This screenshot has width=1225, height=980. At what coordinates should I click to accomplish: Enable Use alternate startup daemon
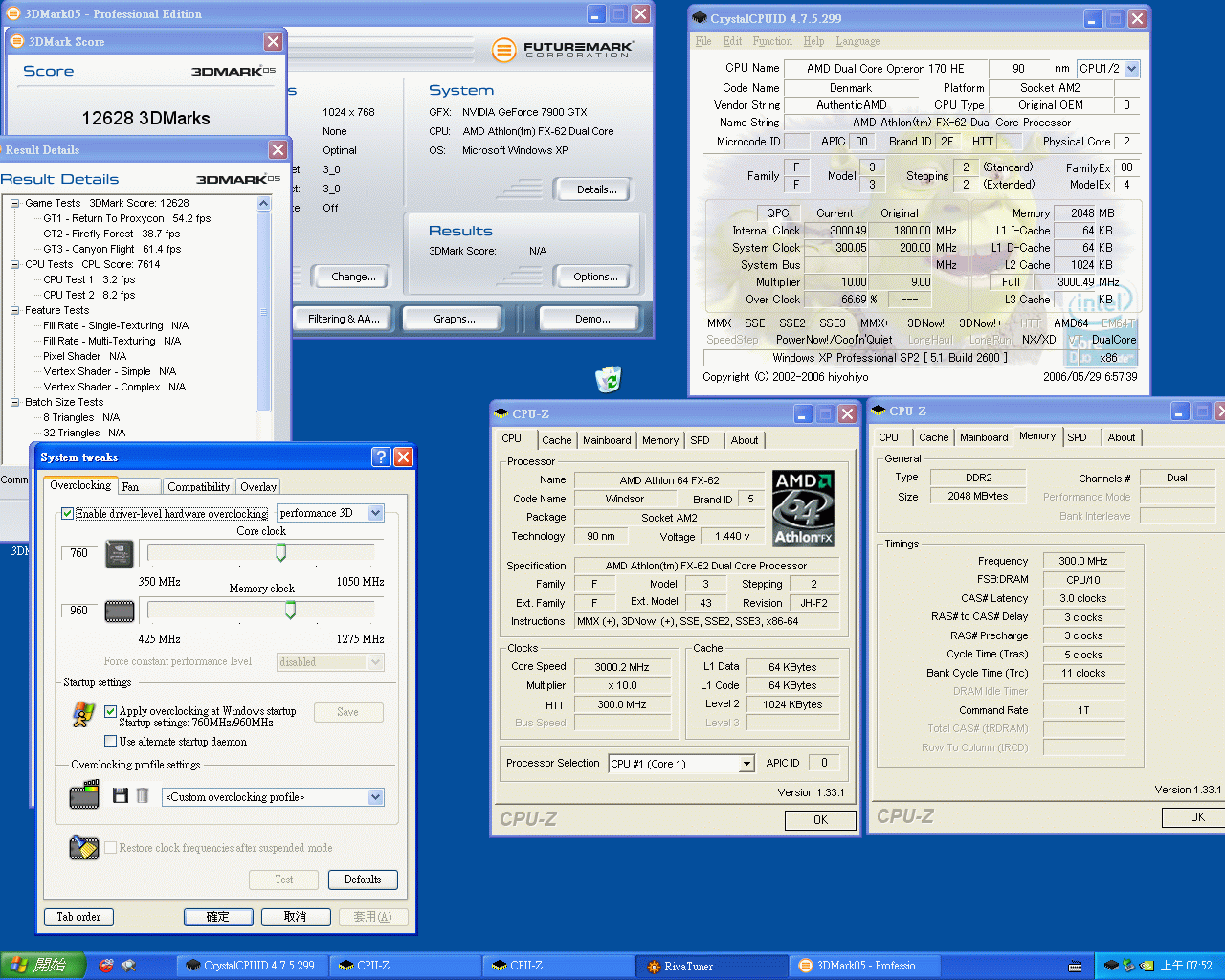point(111,742)
